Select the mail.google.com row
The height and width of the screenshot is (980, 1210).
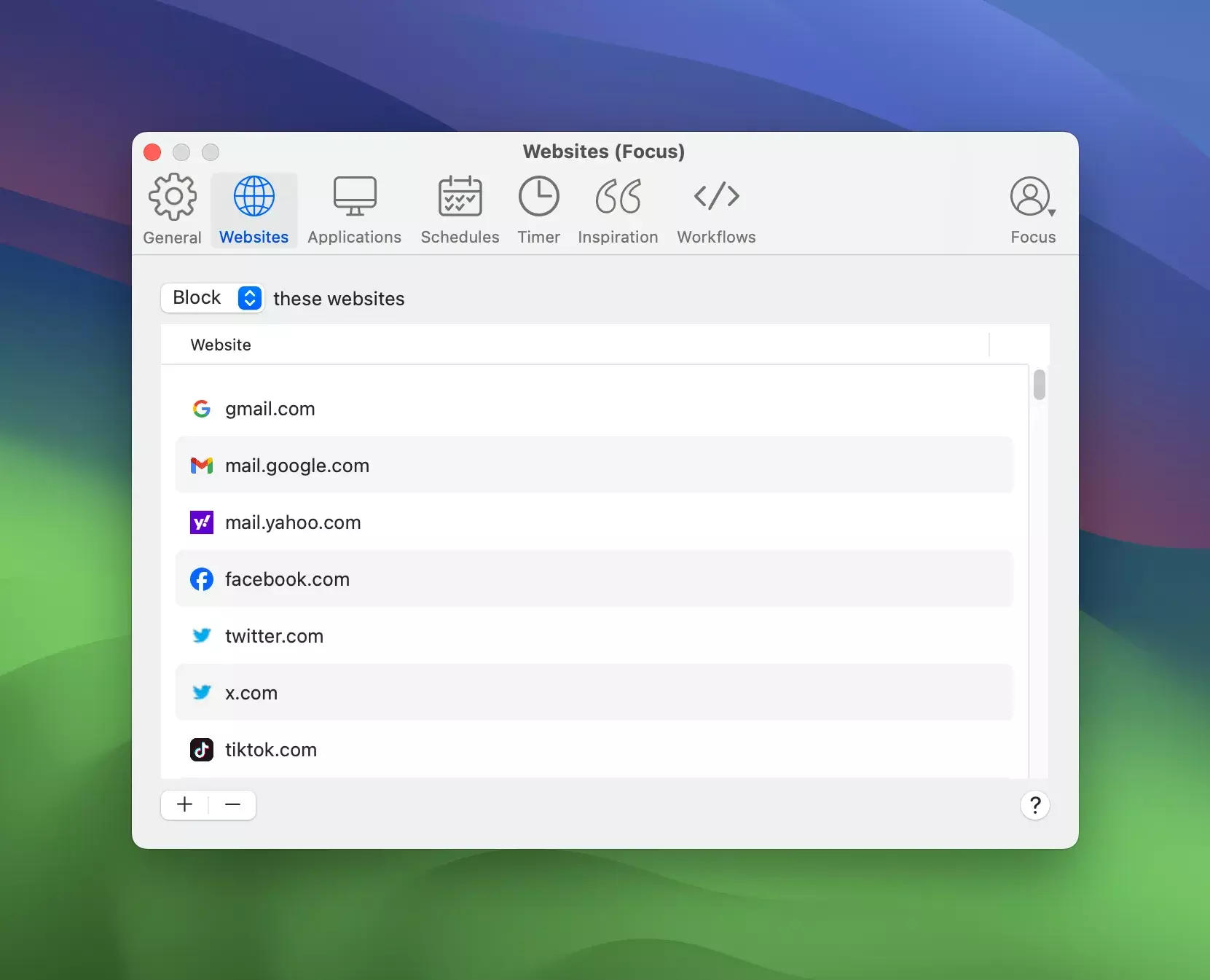594,466
